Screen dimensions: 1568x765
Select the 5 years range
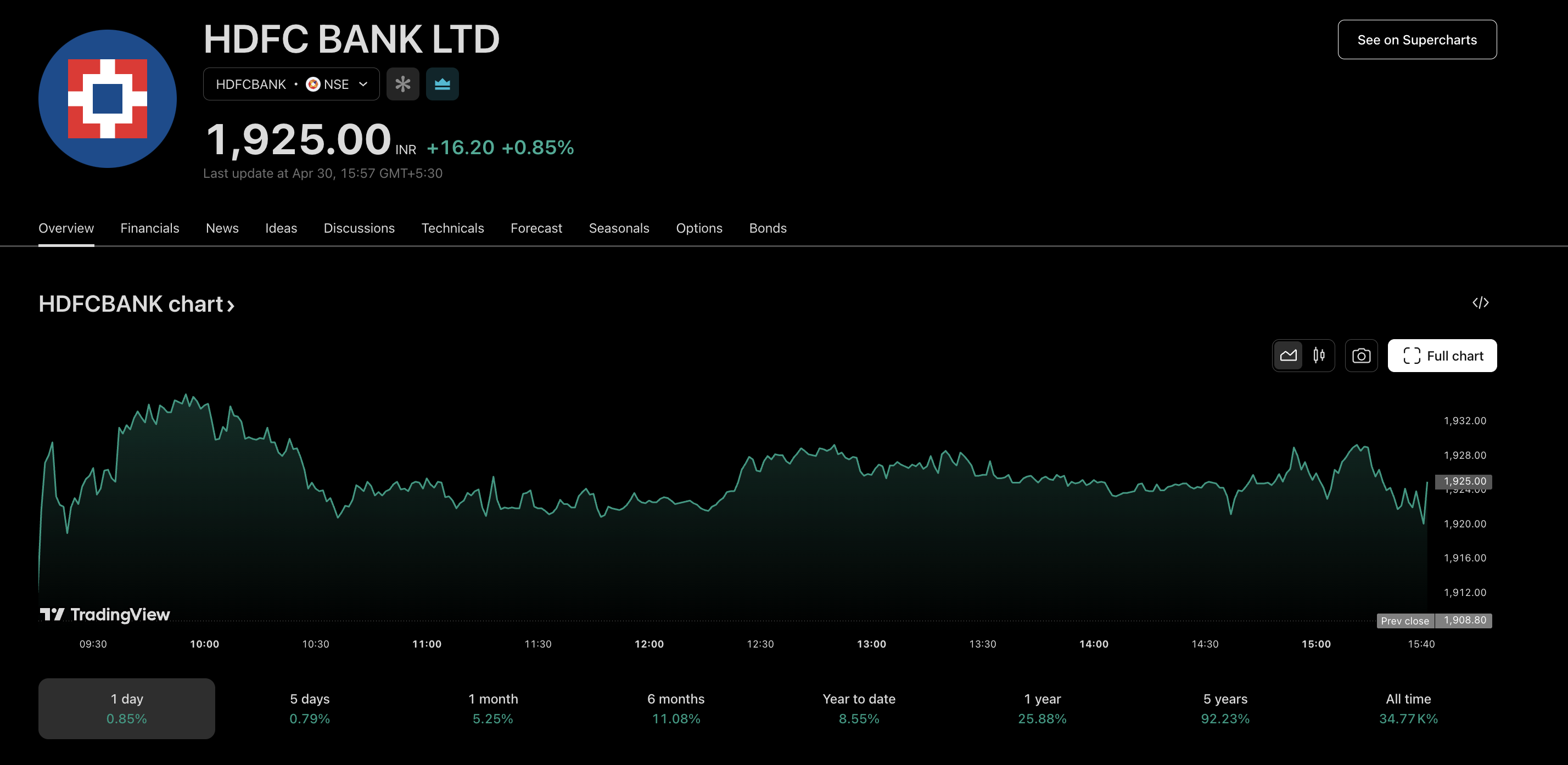[x=1225, y=708]
